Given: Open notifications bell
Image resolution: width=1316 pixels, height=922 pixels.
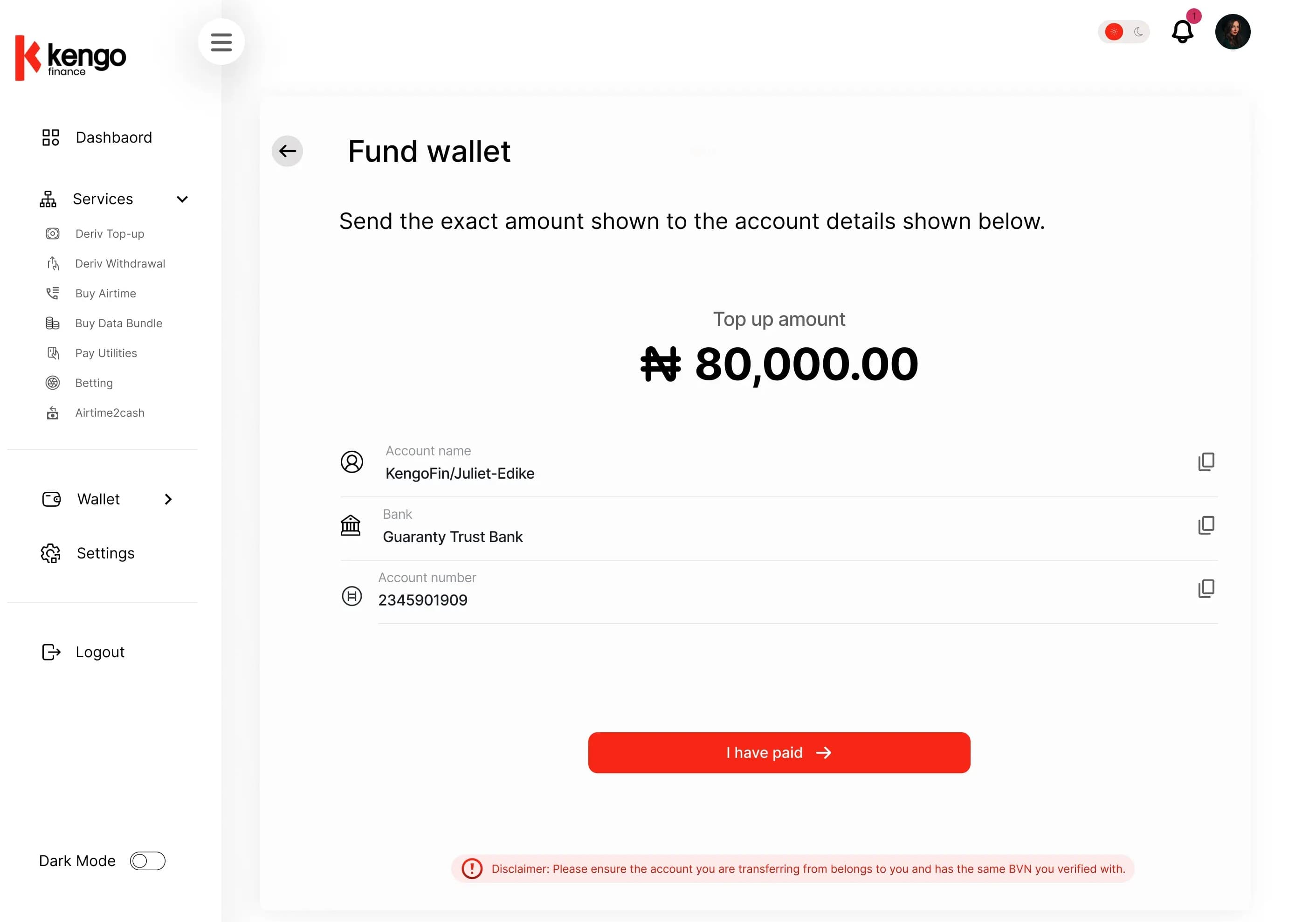Looking at the screenshot, I should pyautogui.click(x=1183, y=31).
